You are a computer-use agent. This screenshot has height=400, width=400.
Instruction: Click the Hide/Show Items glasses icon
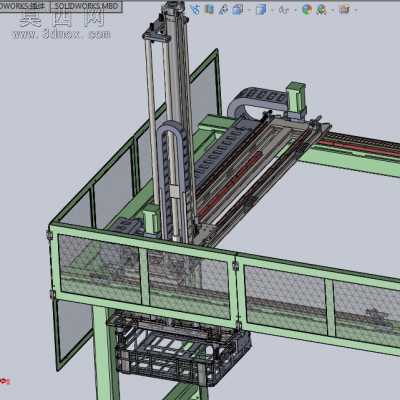[x=284, y=10]
